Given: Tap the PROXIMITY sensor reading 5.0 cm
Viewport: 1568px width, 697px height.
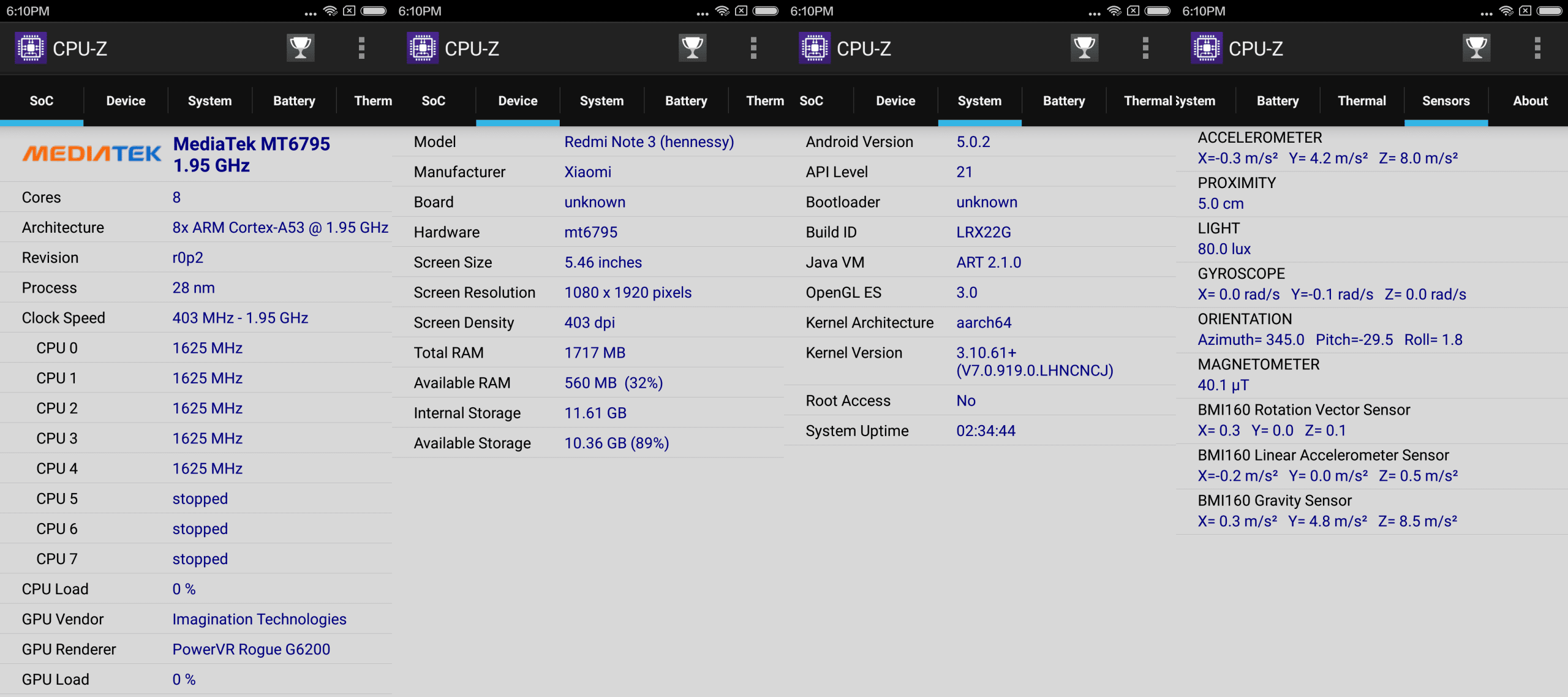Looking at the screenshot, I should coord(1221,203).
